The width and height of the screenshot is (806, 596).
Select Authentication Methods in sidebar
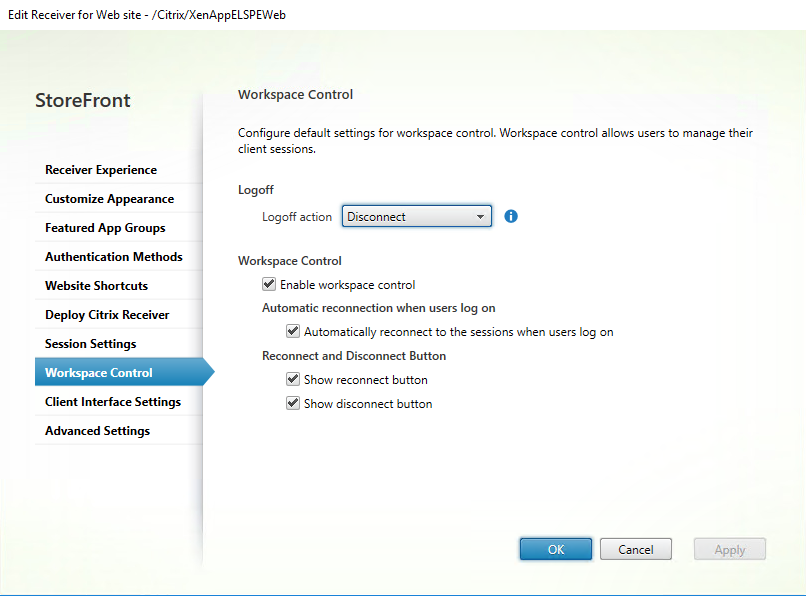tap(113, 257)
